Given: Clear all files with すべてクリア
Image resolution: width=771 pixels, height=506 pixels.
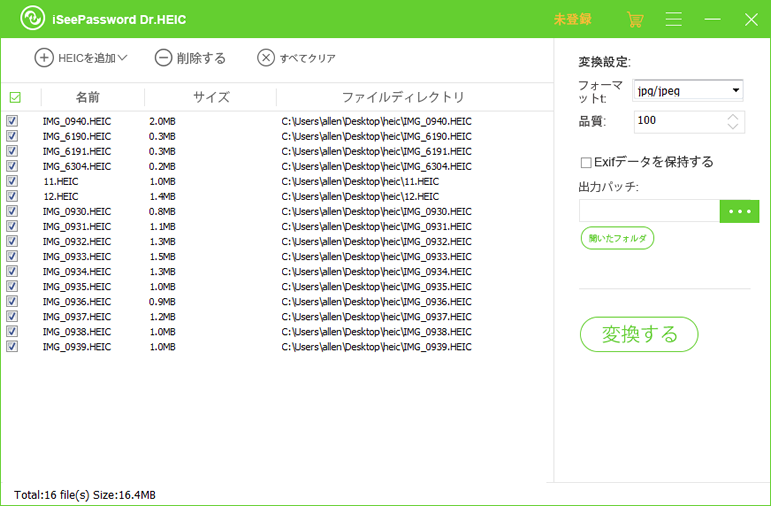Looking at the screenshot, I should pyautogui.click(x=297, y=58).
